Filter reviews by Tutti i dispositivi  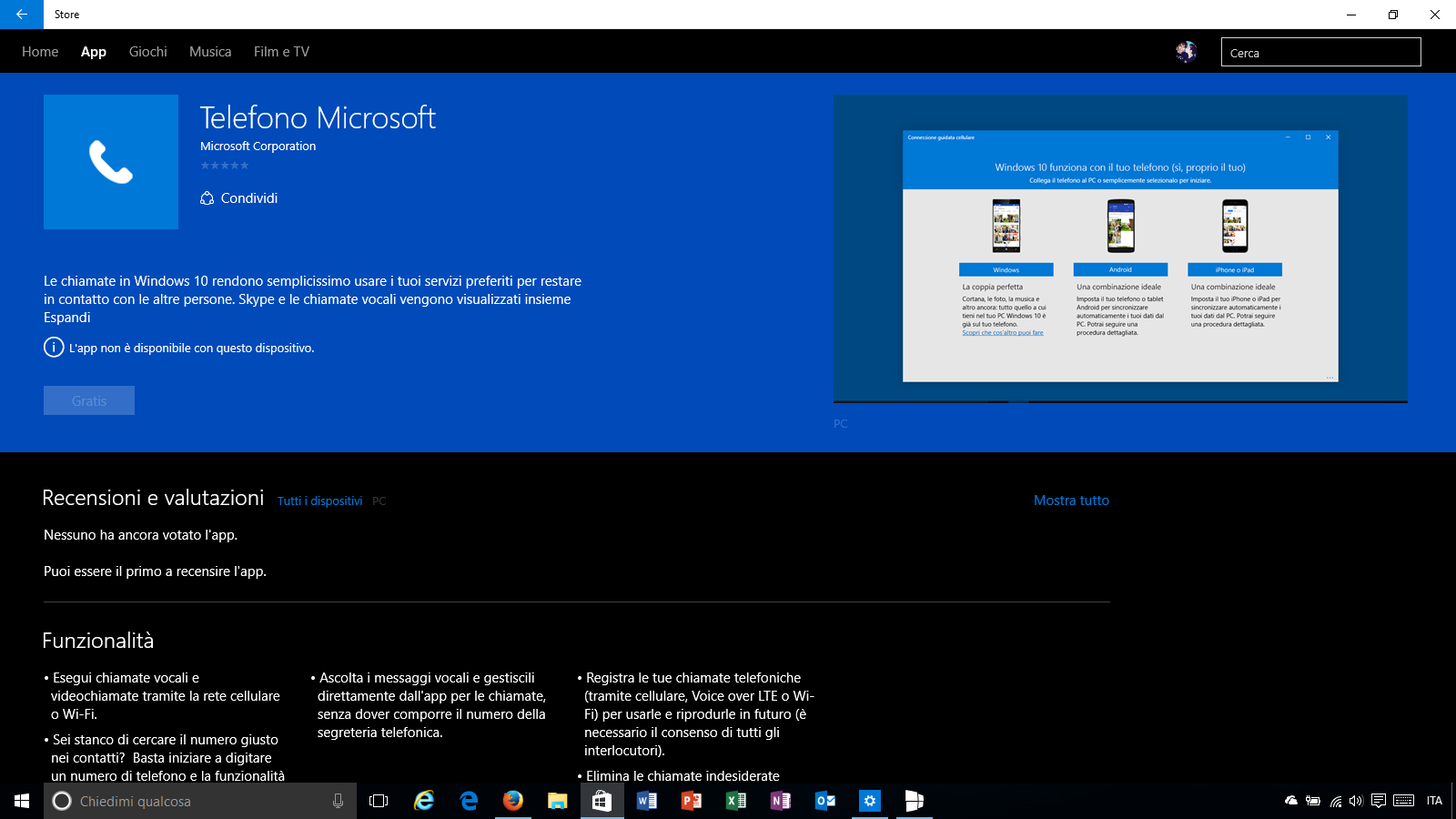pyautogui.click(x=320, y=501)
